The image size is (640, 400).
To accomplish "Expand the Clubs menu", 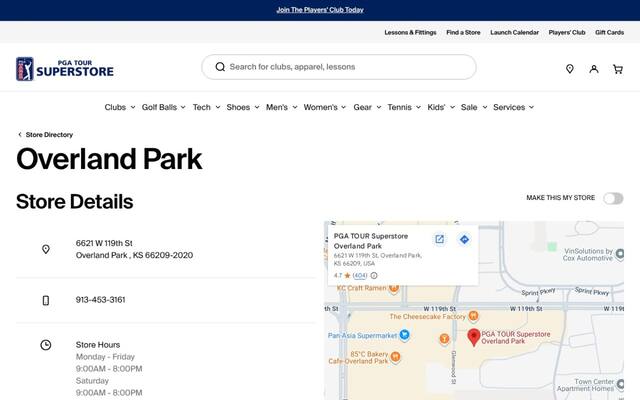I will [120, 107].
